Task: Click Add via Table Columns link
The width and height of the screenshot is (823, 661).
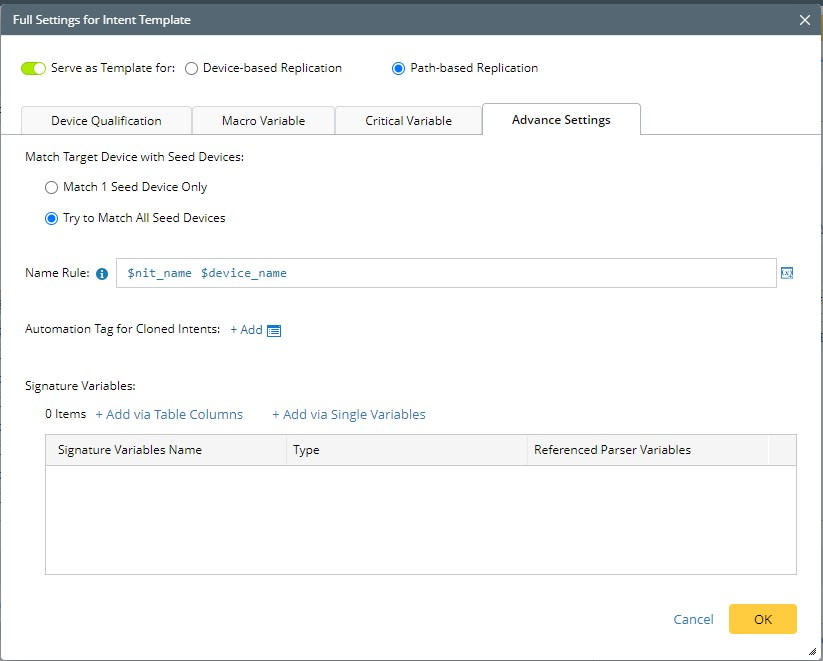Action: click(x=169, y=414)
